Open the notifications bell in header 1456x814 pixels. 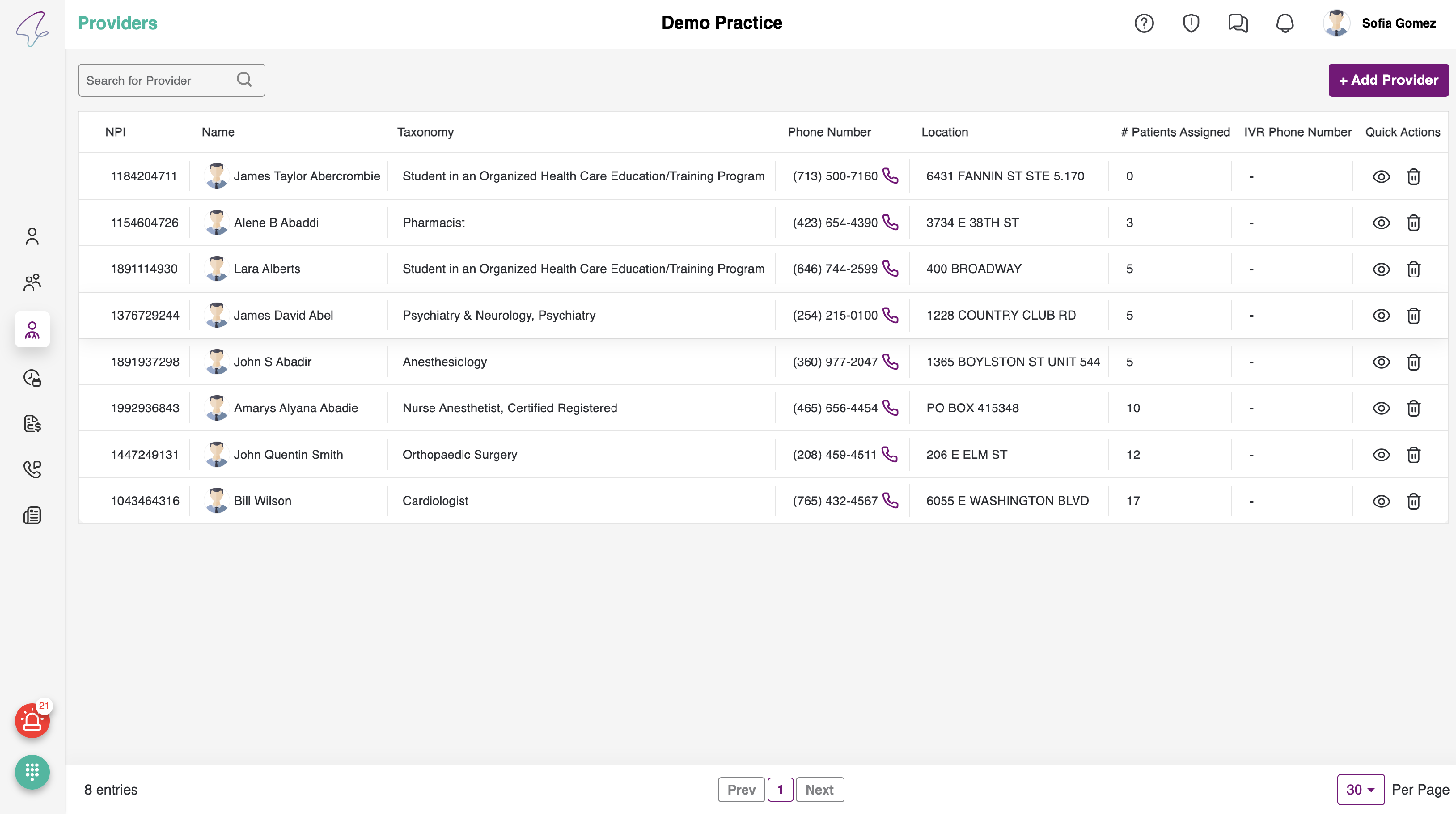[x=1285, y=23]
